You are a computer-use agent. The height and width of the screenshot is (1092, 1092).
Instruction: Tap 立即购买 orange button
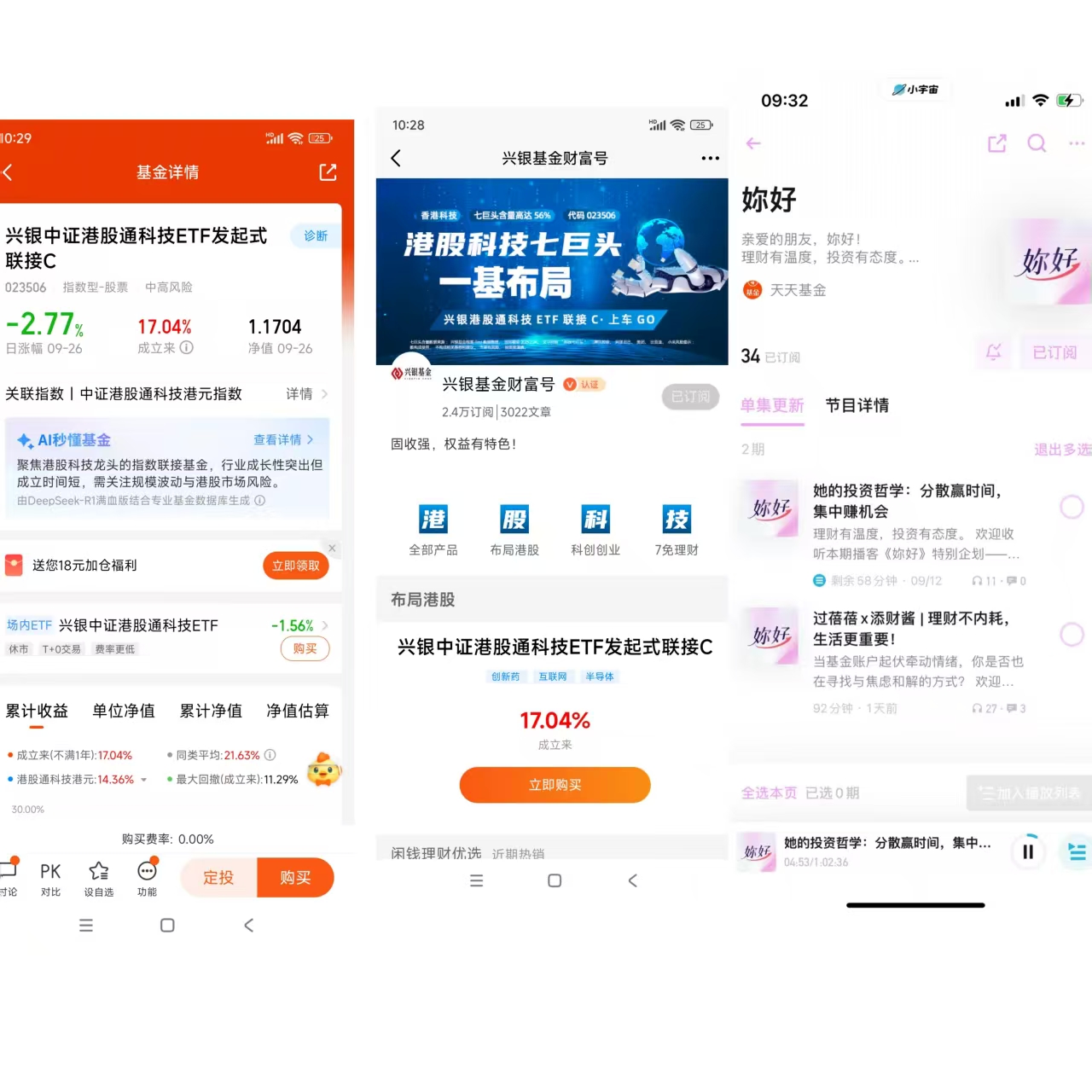555,785
